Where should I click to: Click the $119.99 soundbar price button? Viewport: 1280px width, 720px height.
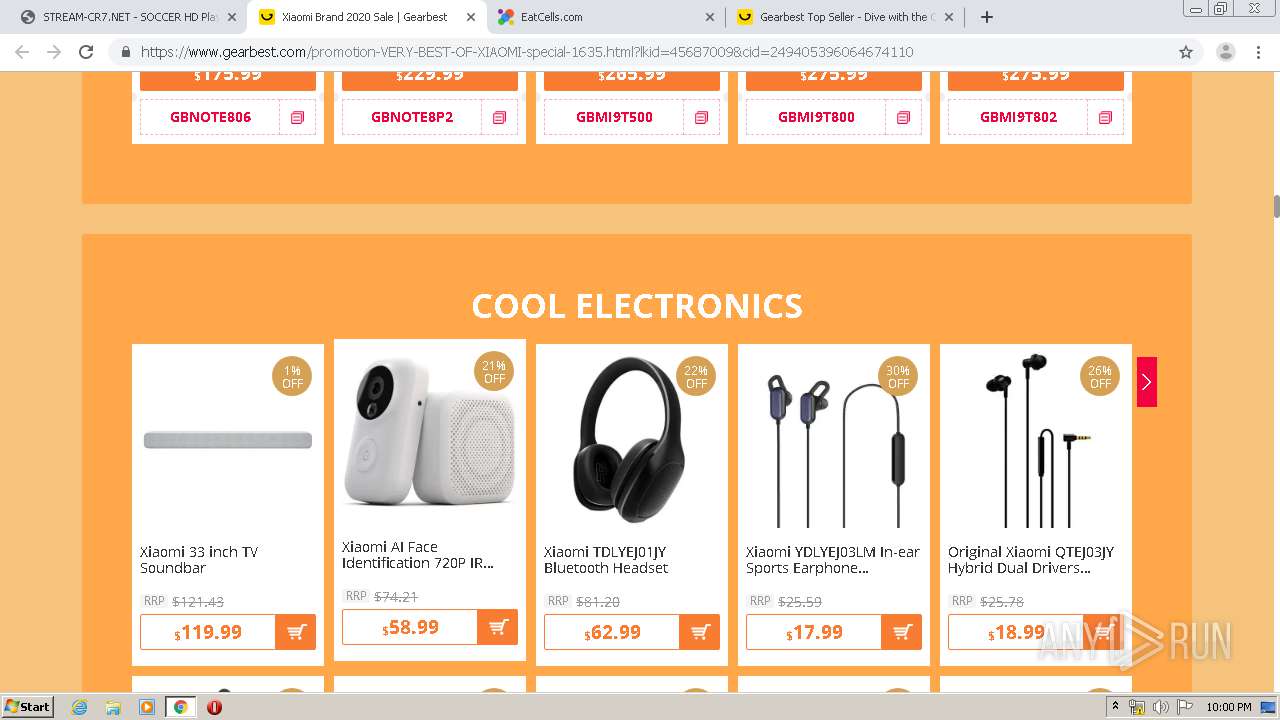[208, 632]
